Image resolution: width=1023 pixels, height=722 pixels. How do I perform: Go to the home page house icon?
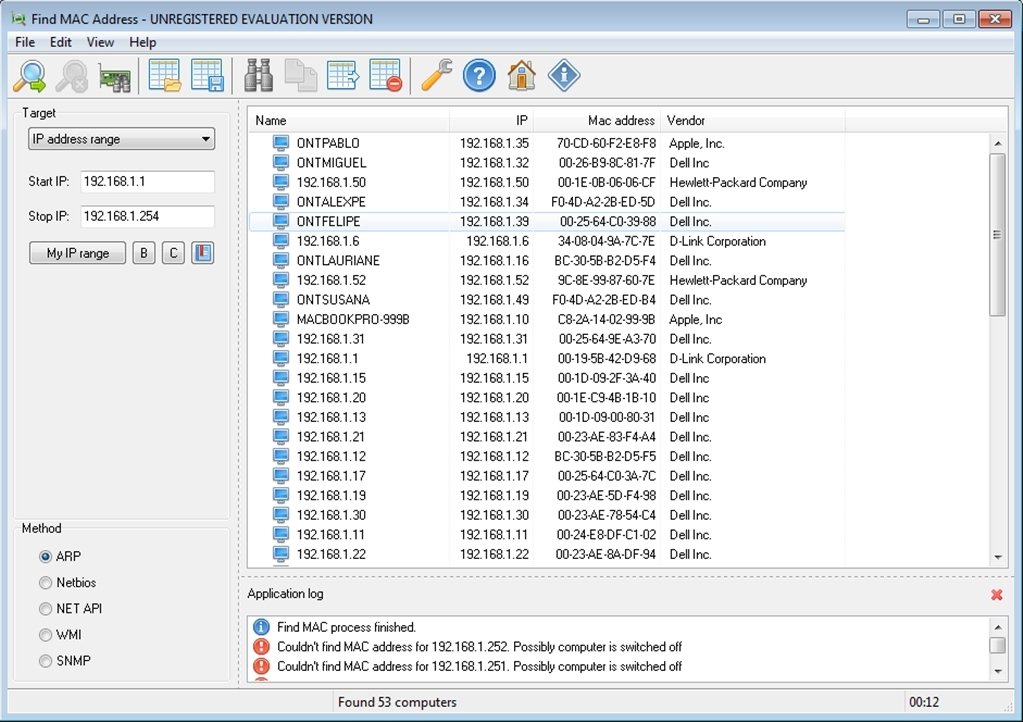521,76
